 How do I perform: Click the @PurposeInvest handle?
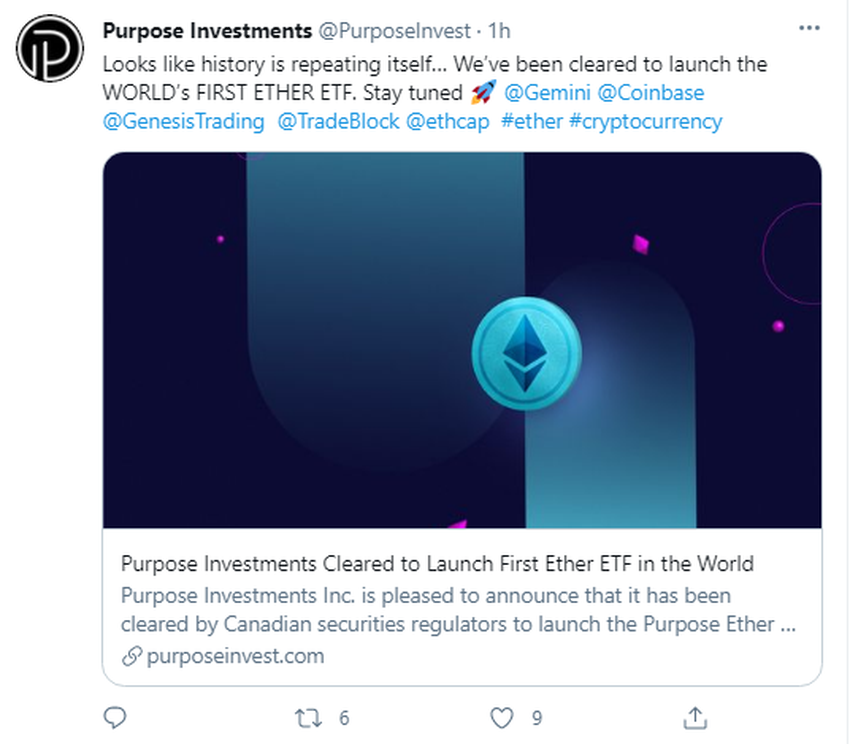click(x=394, y=31)
